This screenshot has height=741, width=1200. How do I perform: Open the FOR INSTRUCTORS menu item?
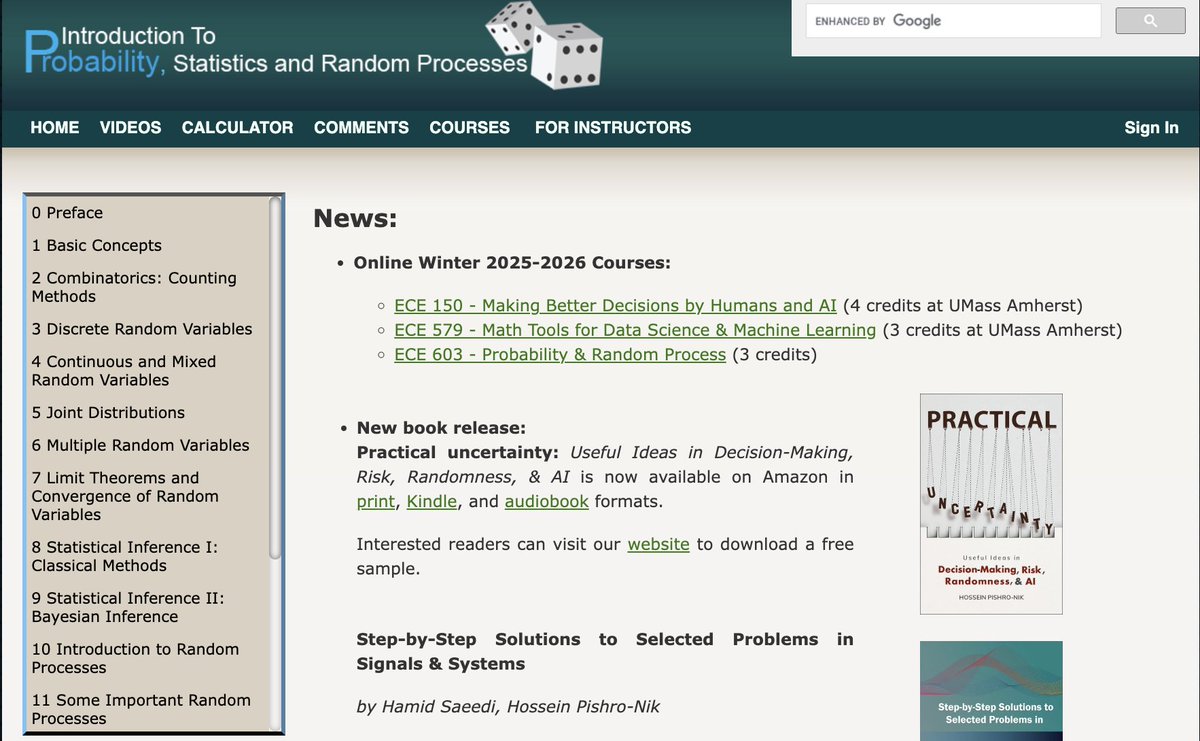click(613, 127)
